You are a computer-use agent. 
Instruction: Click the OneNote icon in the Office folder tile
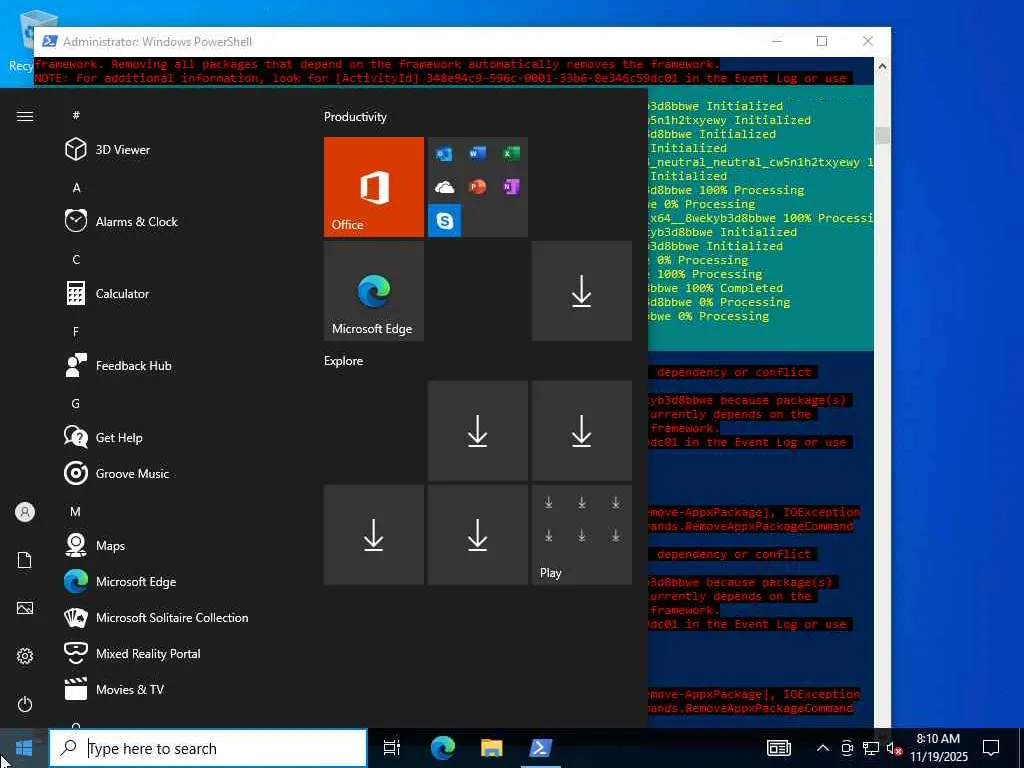pos(511,187)
